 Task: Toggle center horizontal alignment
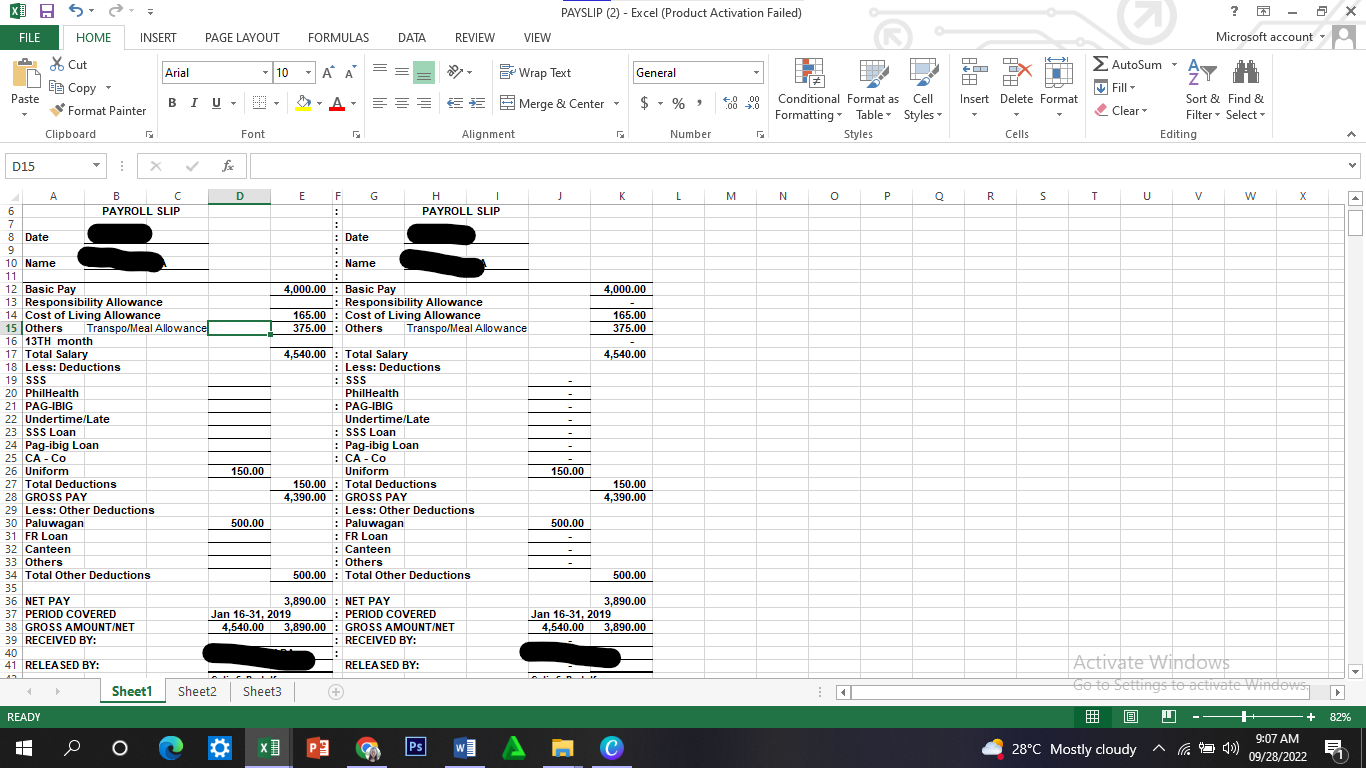pos(402,104)
